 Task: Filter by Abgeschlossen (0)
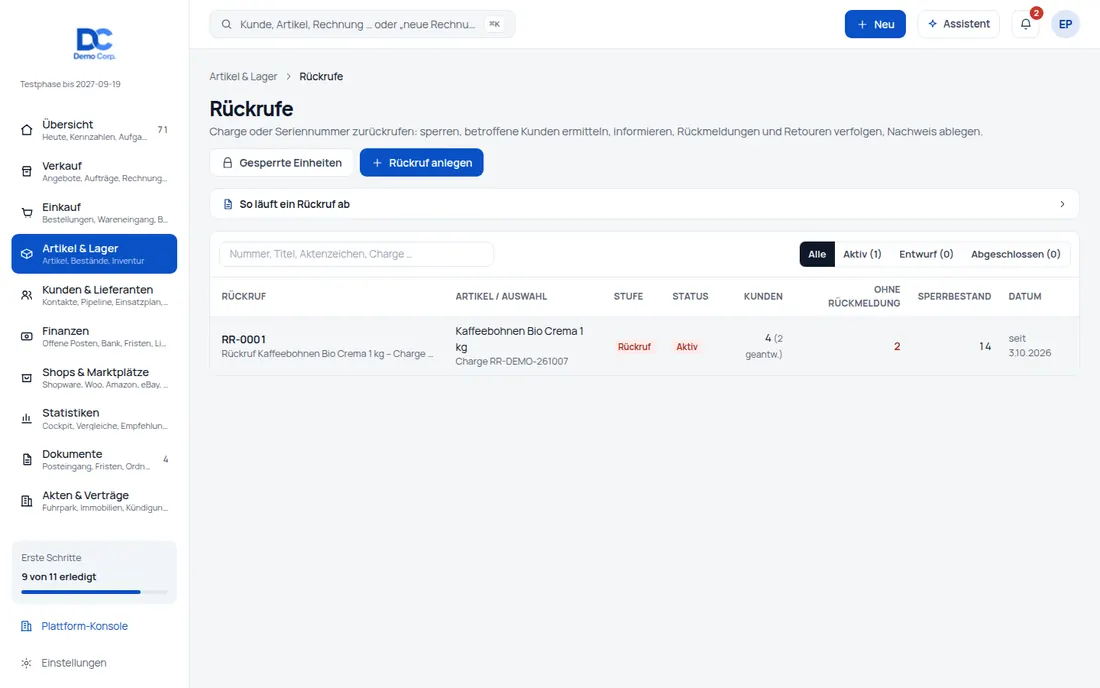(1015, 254)
